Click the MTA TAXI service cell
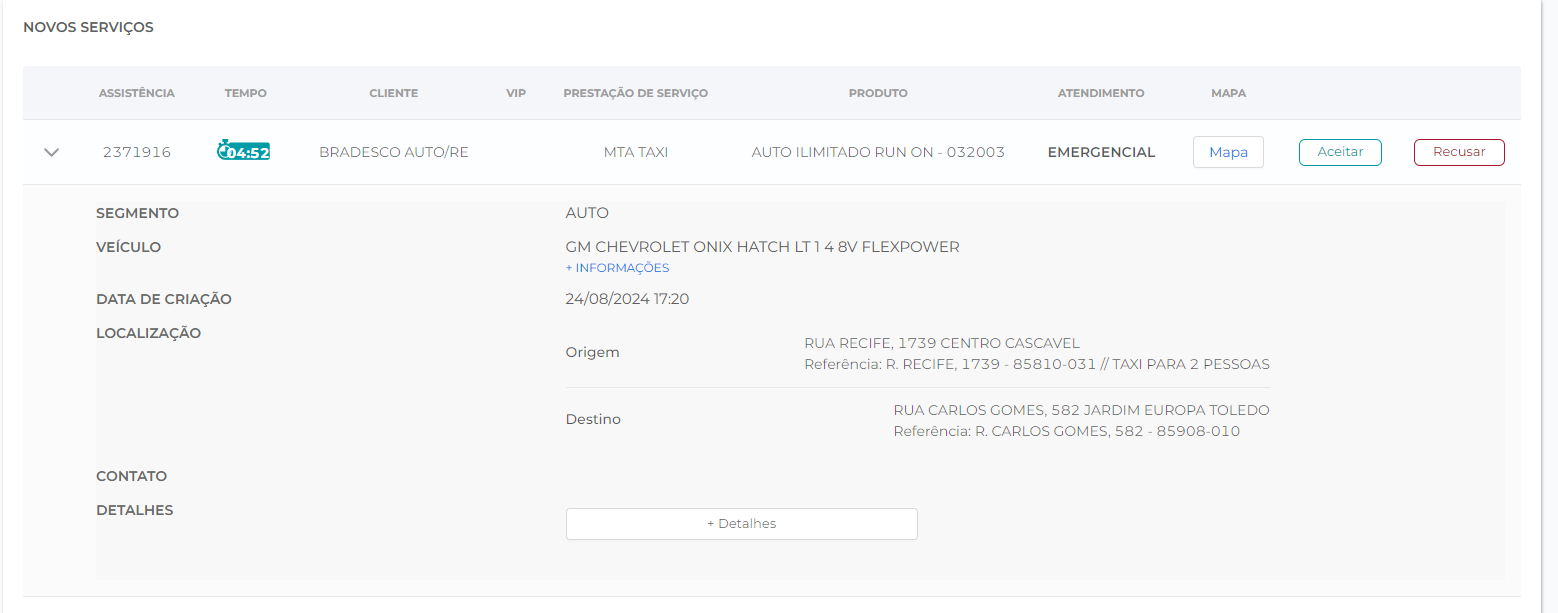1558x613 pixels. [x=636, y=152]
